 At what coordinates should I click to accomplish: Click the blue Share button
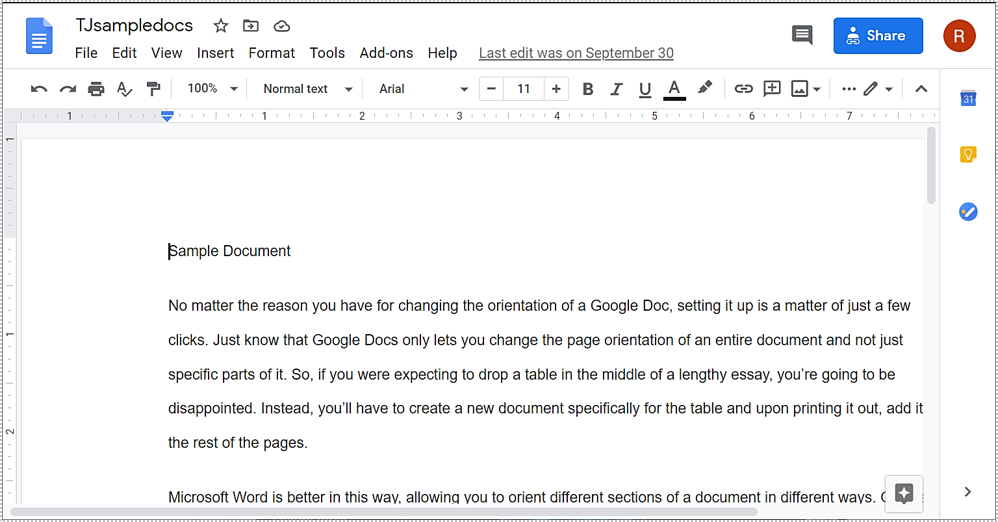point(878,36)
